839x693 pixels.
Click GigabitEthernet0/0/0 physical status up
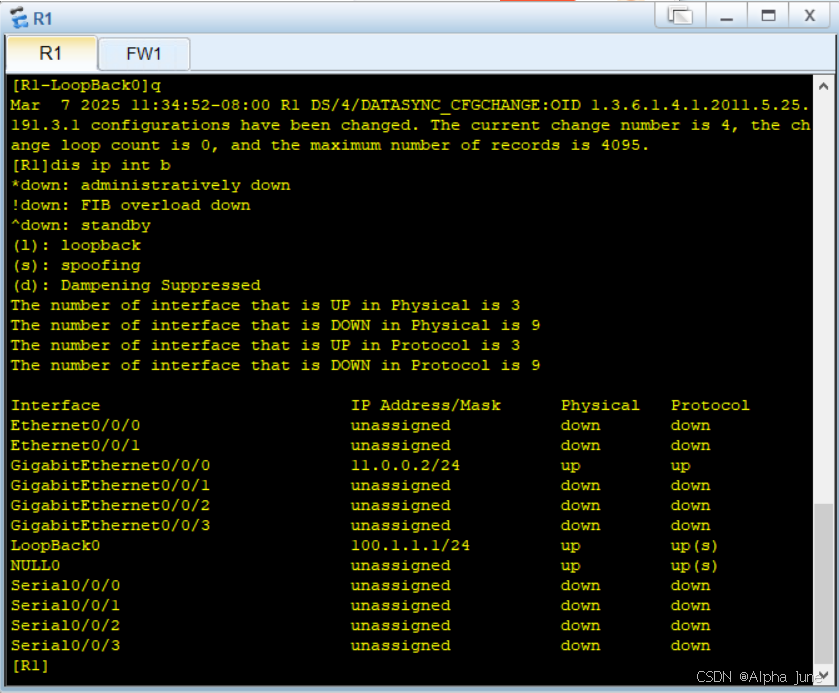click(x=570, y=466)
